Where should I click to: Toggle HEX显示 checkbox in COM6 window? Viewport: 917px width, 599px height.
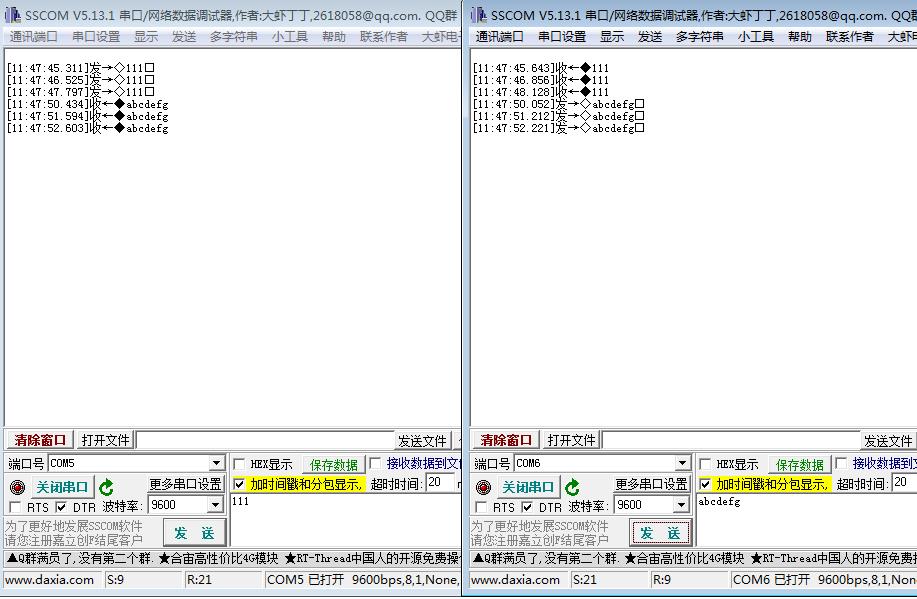point(705,464)
